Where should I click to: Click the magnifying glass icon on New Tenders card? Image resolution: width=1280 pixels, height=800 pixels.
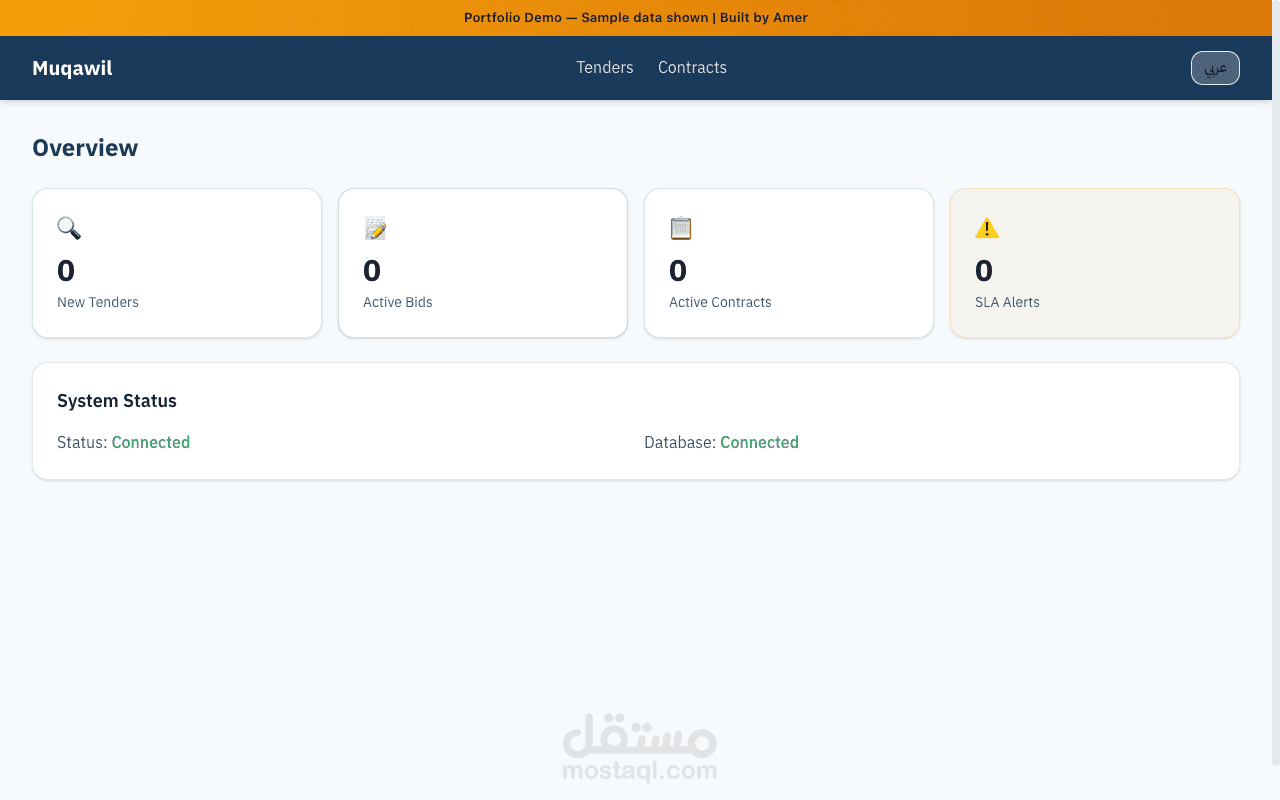point(68,228)
